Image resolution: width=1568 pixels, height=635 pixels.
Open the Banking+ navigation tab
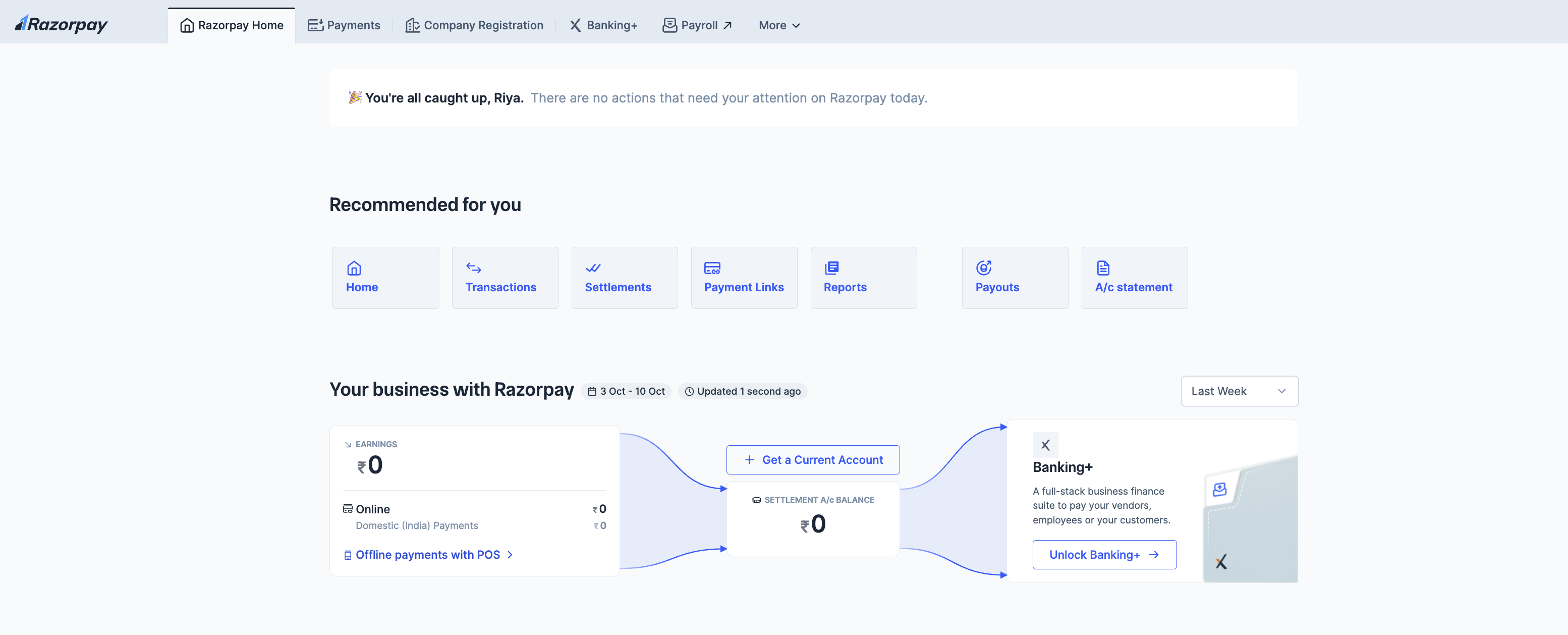click(x=603, y=26)
